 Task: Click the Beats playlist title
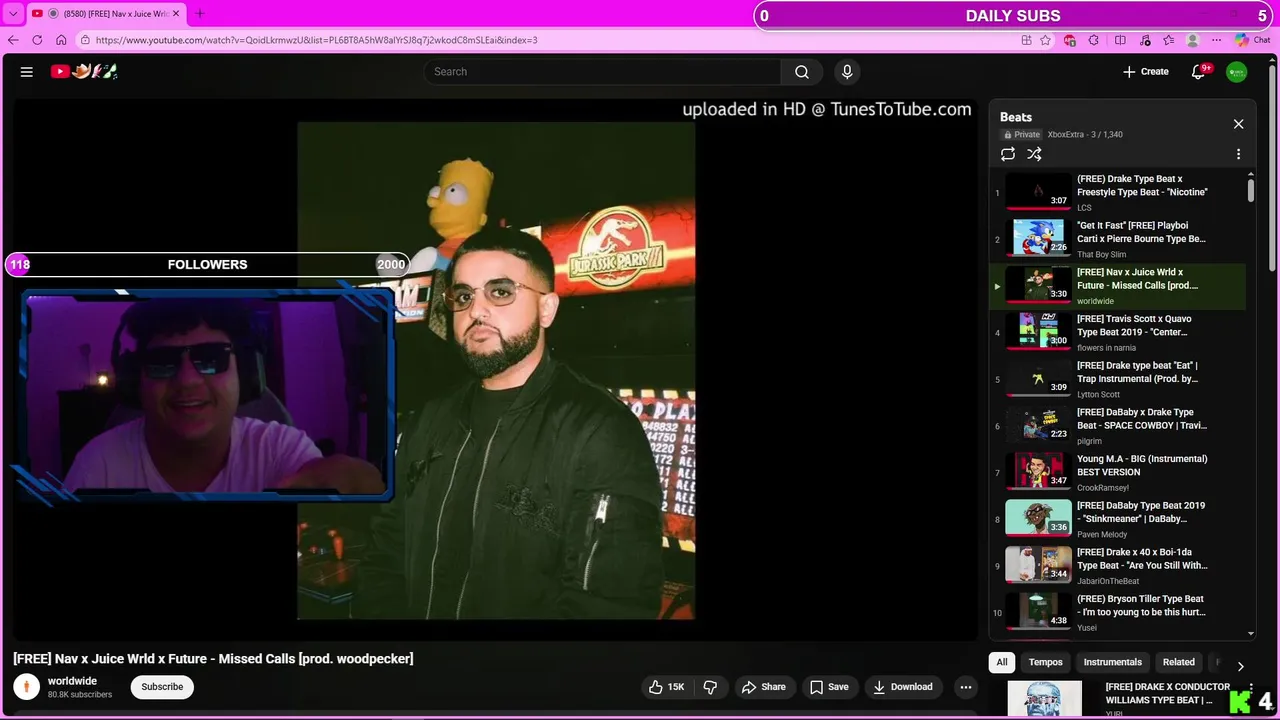pos(1016,117)
